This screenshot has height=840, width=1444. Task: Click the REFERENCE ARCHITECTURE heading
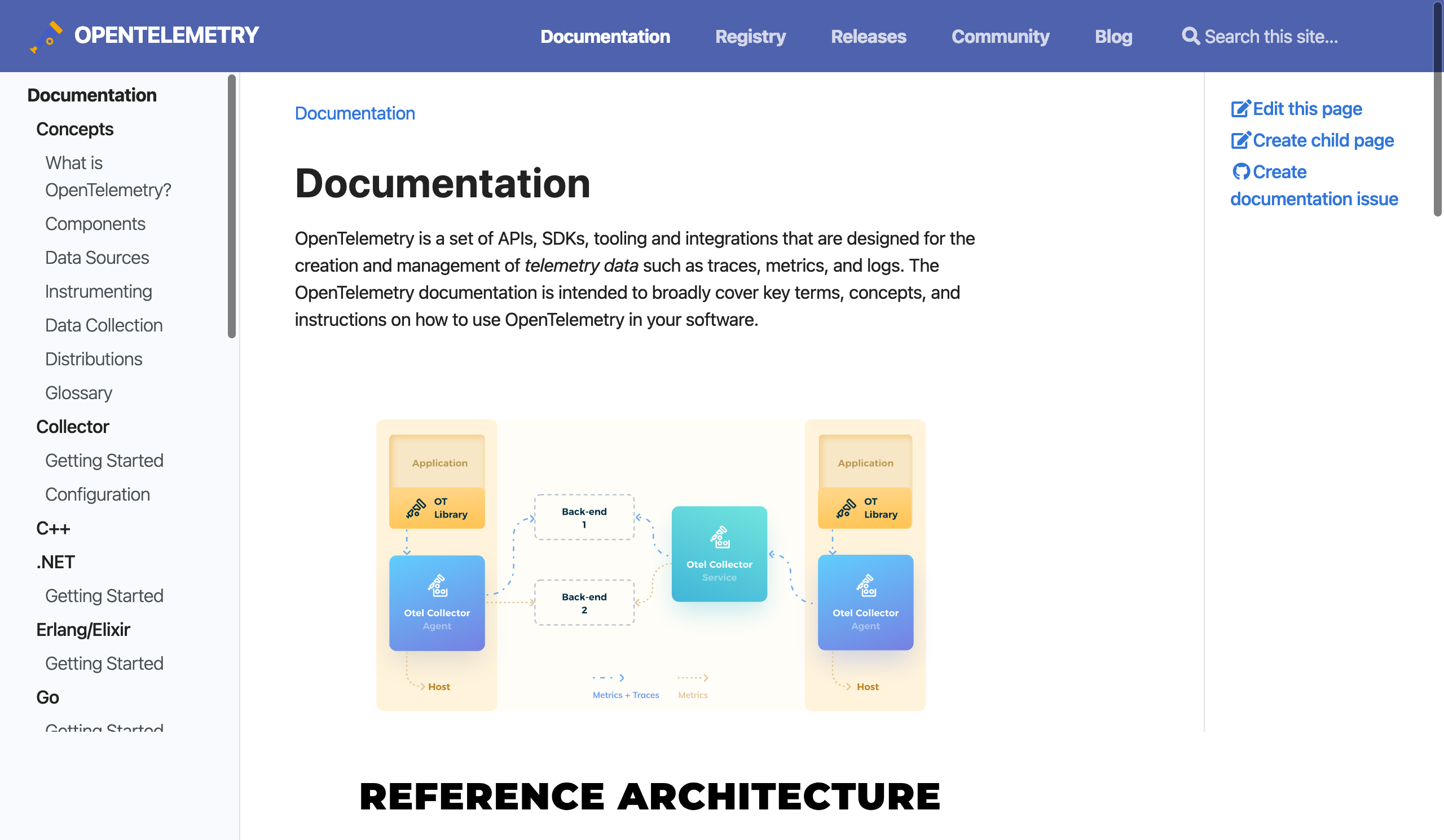(650, 796)
